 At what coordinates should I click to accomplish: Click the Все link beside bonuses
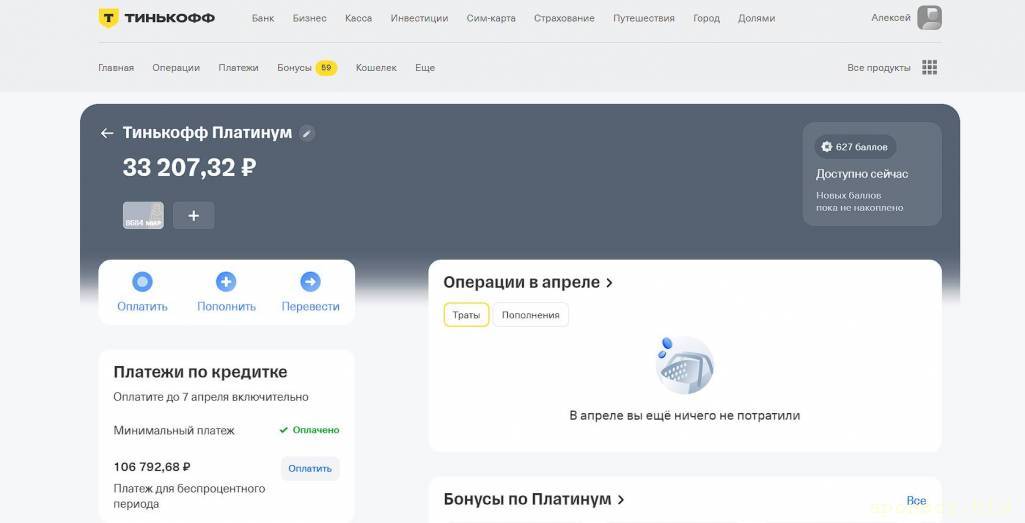click(916, 500)
